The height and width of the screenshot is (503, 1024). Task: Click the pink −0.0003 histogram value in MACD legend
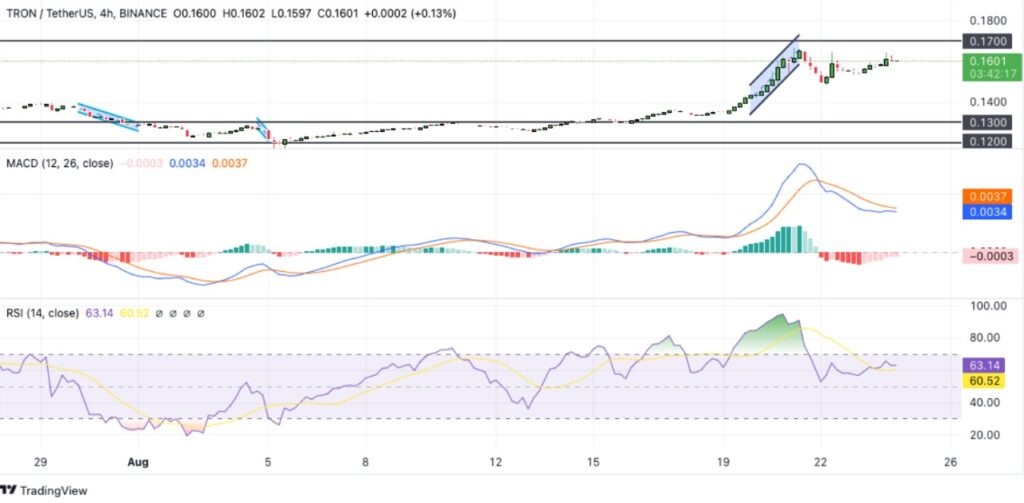click(141, 163)
